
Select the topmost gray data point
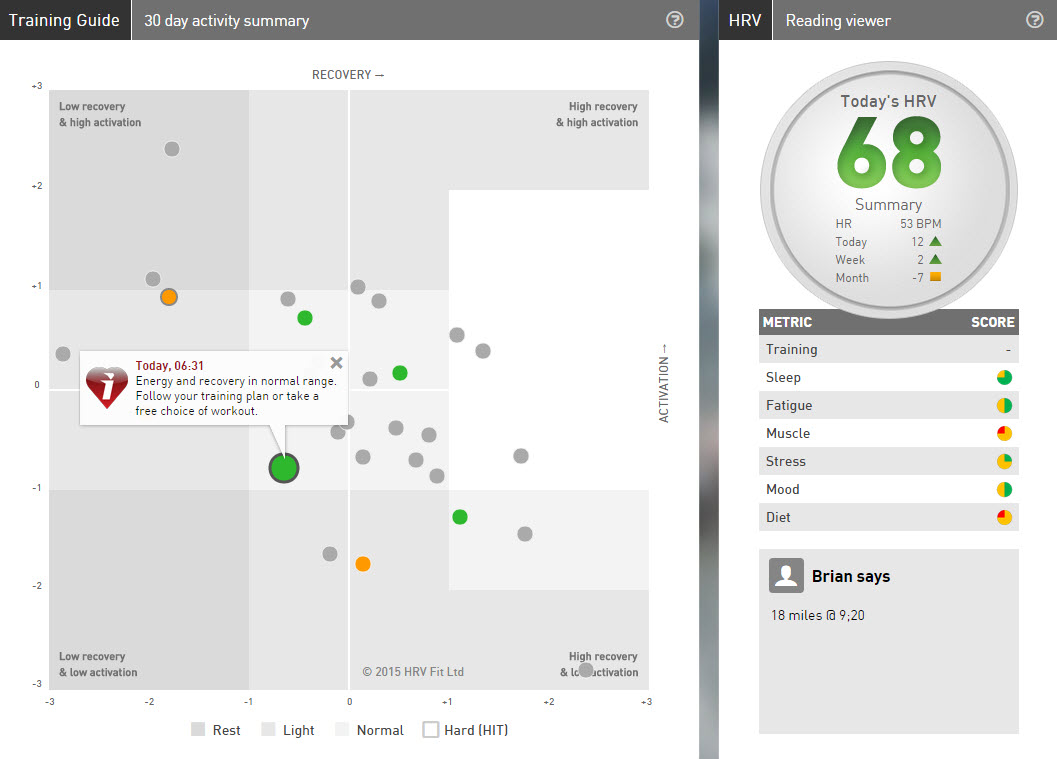(172, 148)
